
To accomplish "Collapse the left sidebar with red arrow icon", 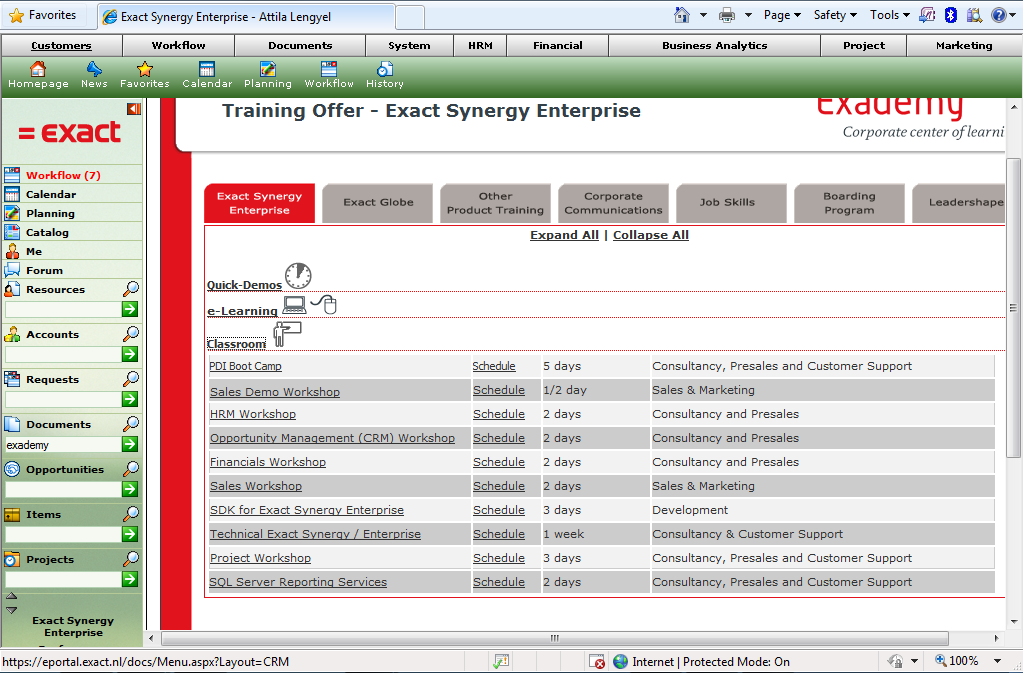I will click(x=134, y=109).
